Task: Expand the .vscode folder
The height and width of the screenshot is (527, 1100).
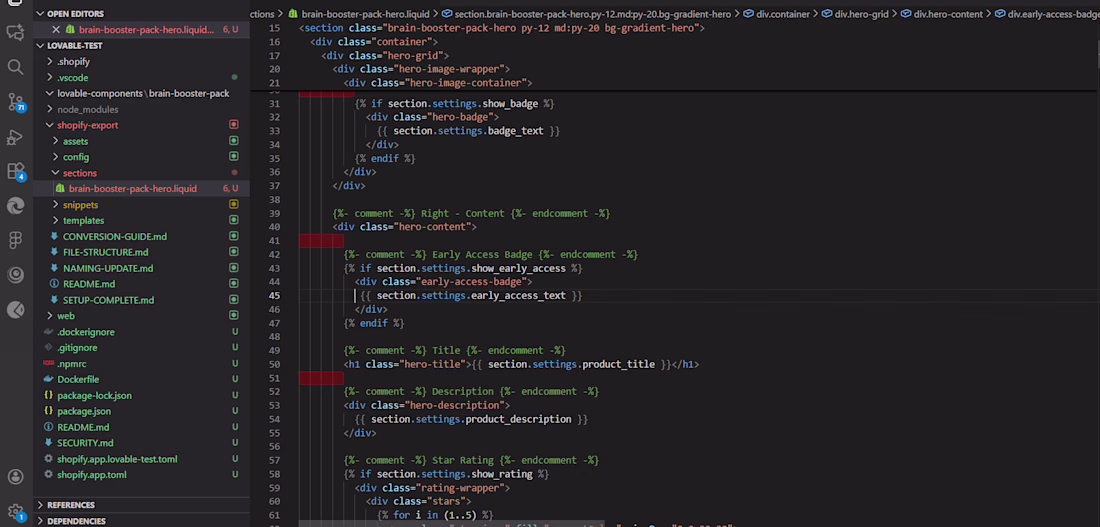Action: pos(50,78)
